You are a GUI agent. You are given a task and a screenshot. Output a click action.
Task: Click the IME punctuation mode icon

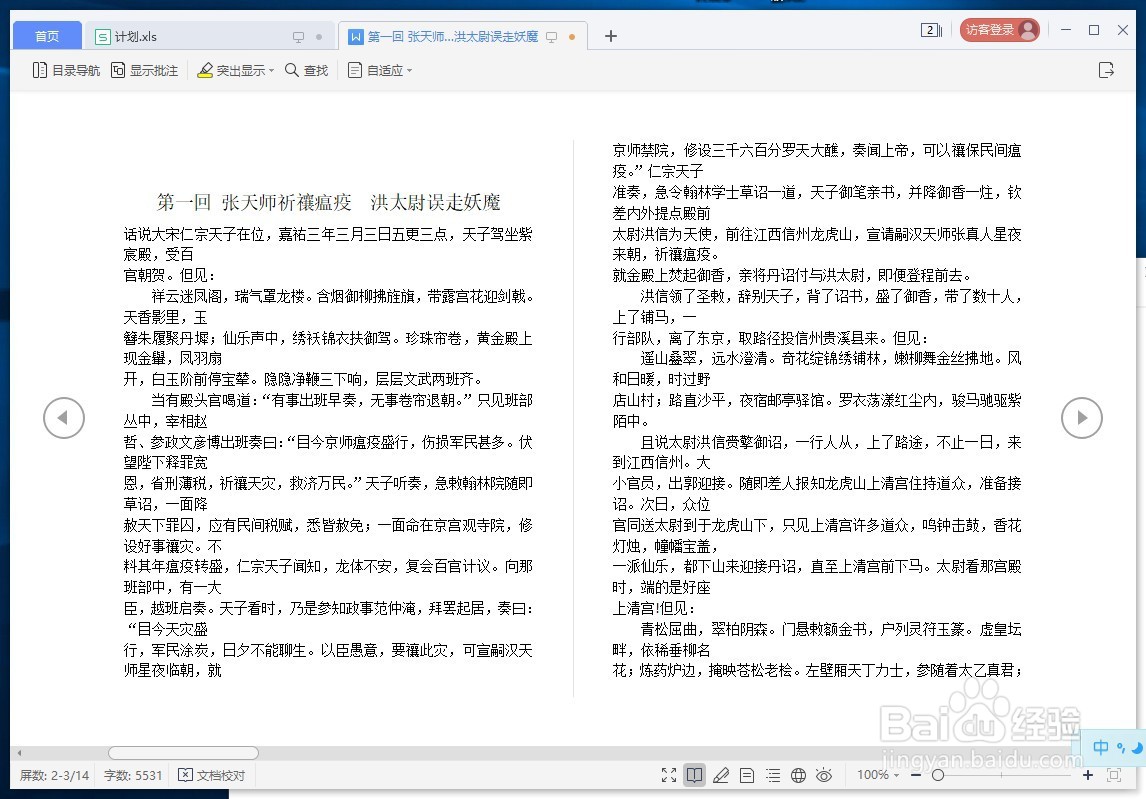click(x=1120, y=748)
